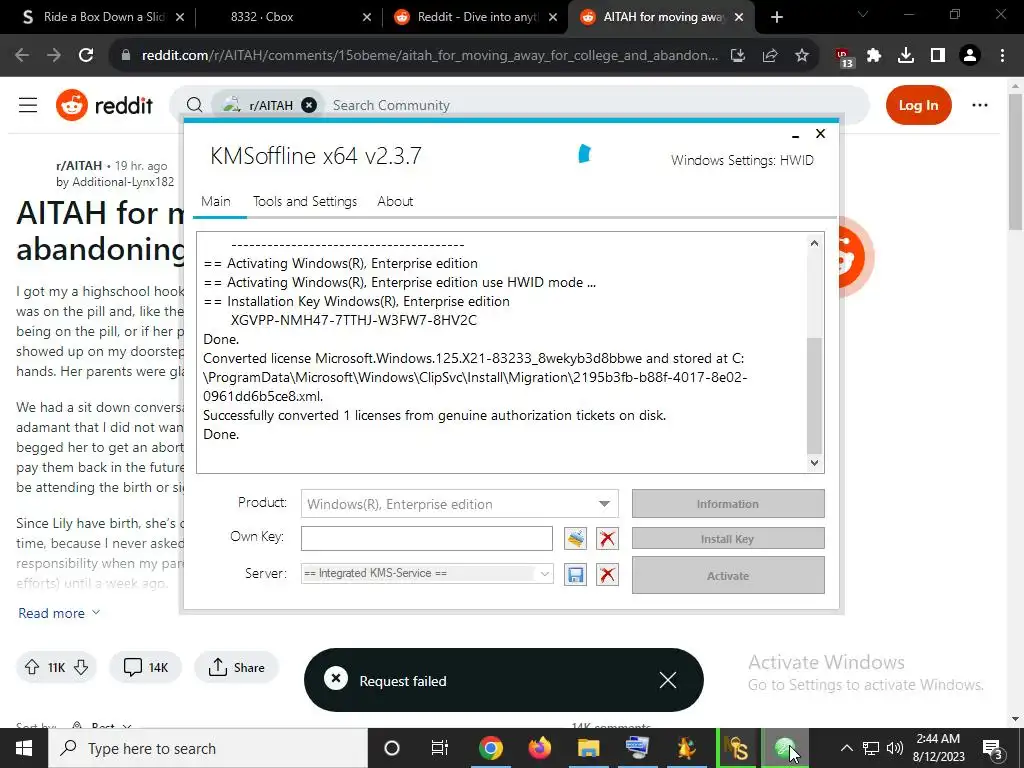Clear the Own Key field with red X
The width and height of the screenshot is (1024, 768).
(x=607, y=539)
